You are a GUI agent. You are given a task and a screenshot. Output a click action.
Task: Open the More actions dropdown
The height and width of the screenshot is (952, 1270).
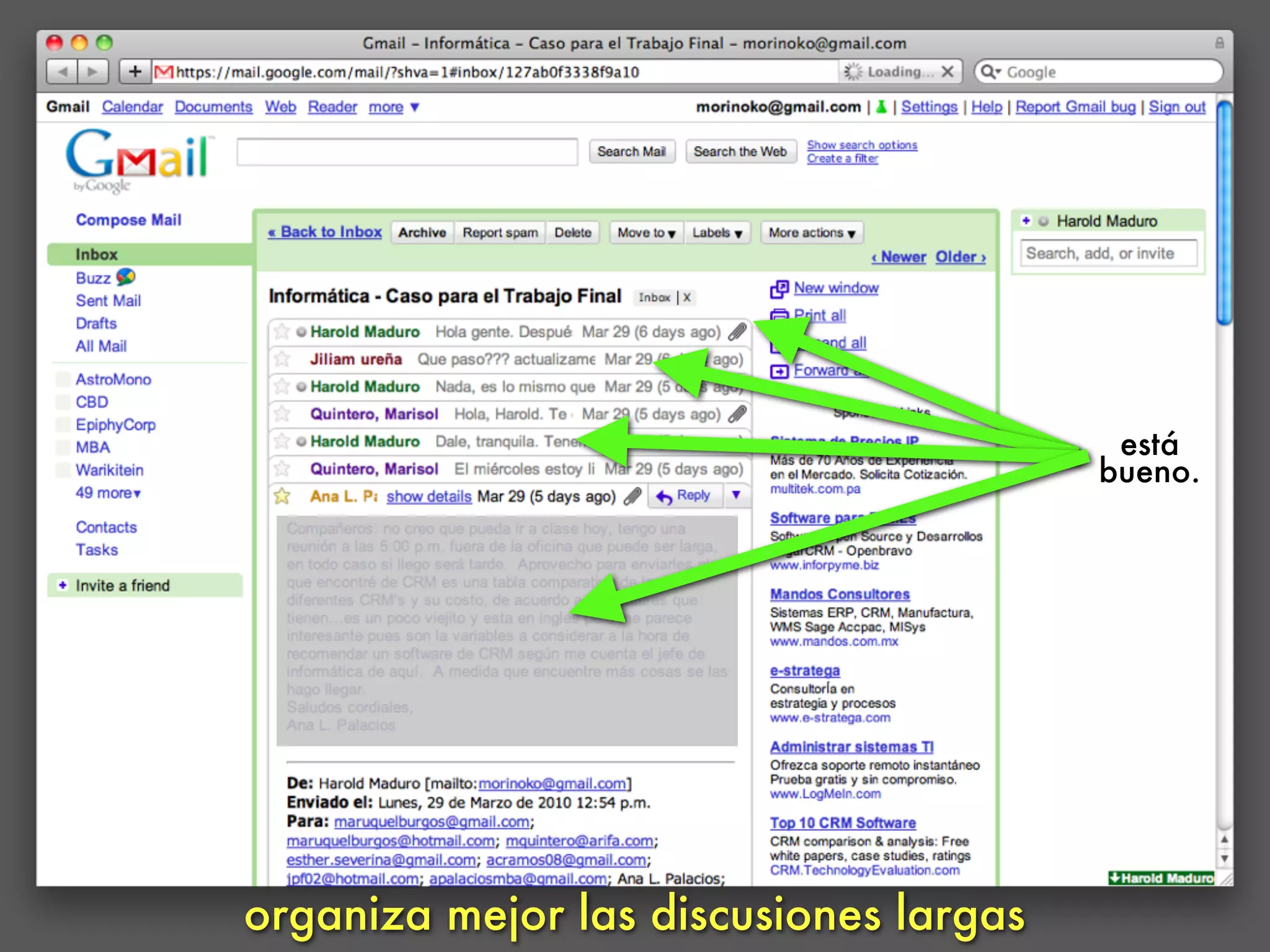(812, 233)
